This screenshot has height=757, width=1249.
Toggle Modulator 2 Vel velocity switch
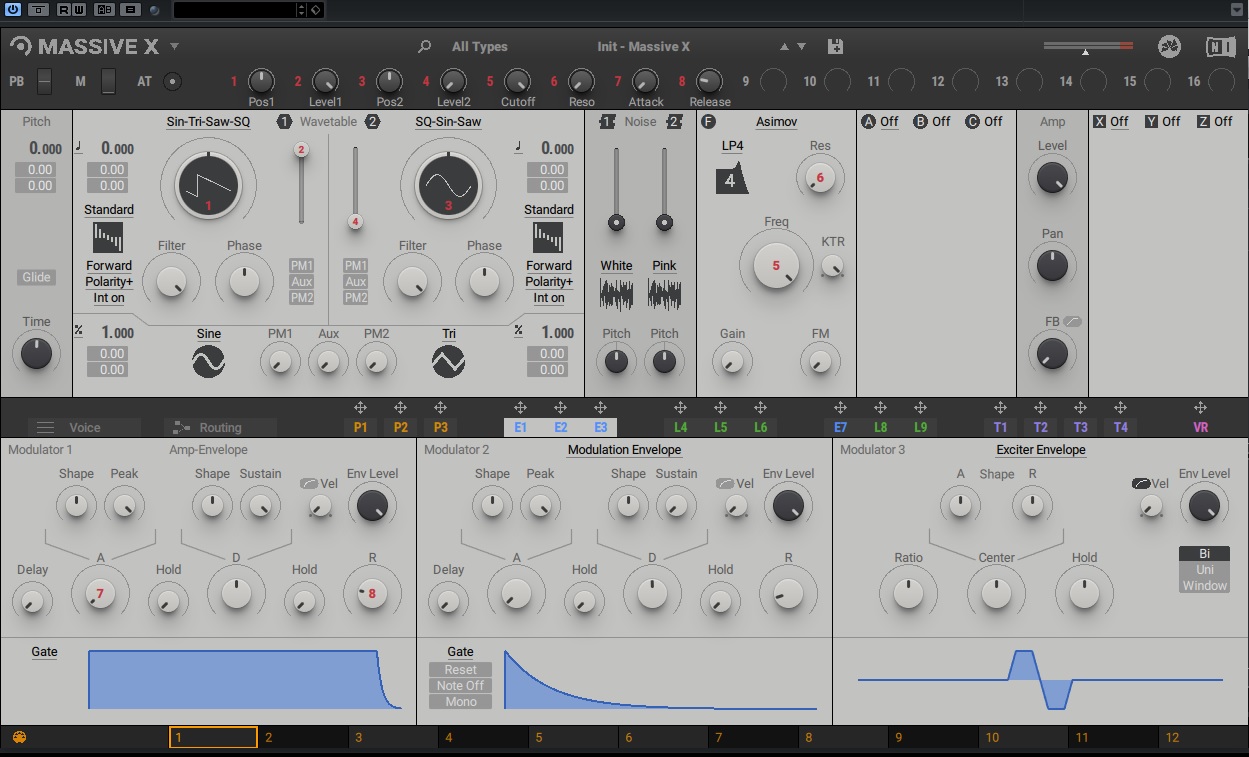tap(724, 484)
